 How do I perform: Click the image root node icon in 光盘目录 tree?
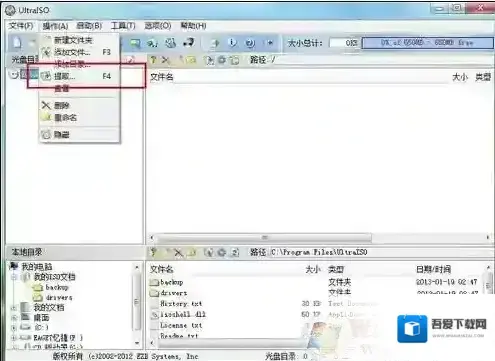(x=24, y=74)
